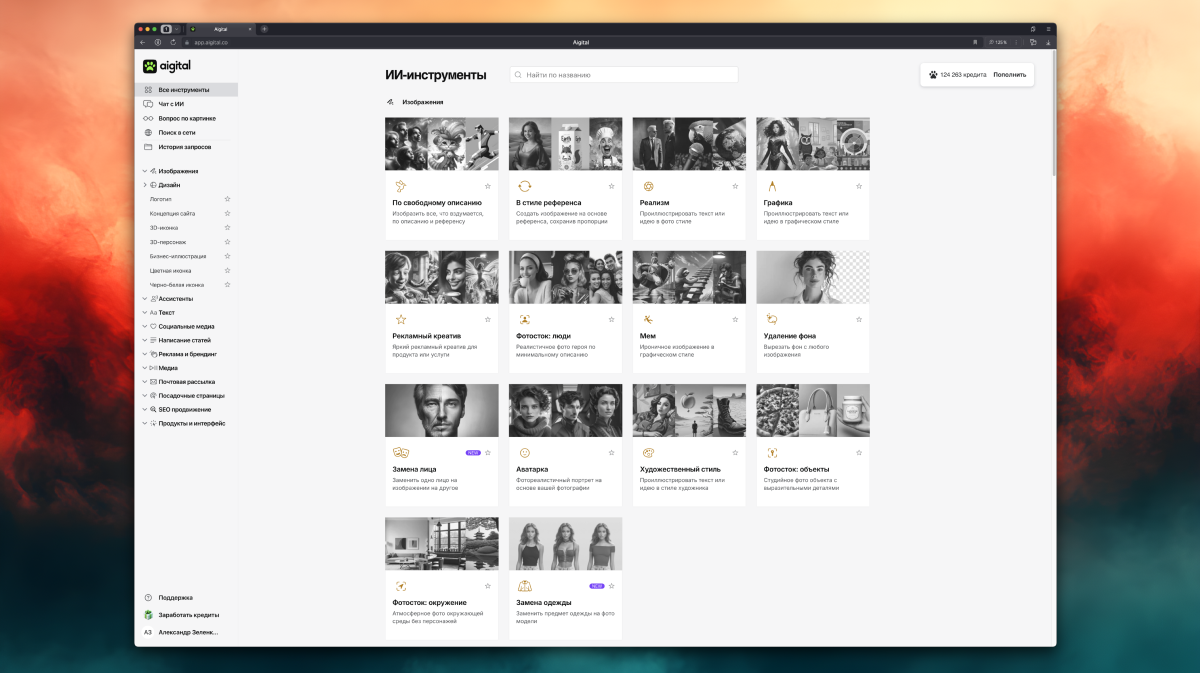Expand the 'Посадочные страницы' section
The width and height of the screenshot is (1200, 673).
pos(144,395)
